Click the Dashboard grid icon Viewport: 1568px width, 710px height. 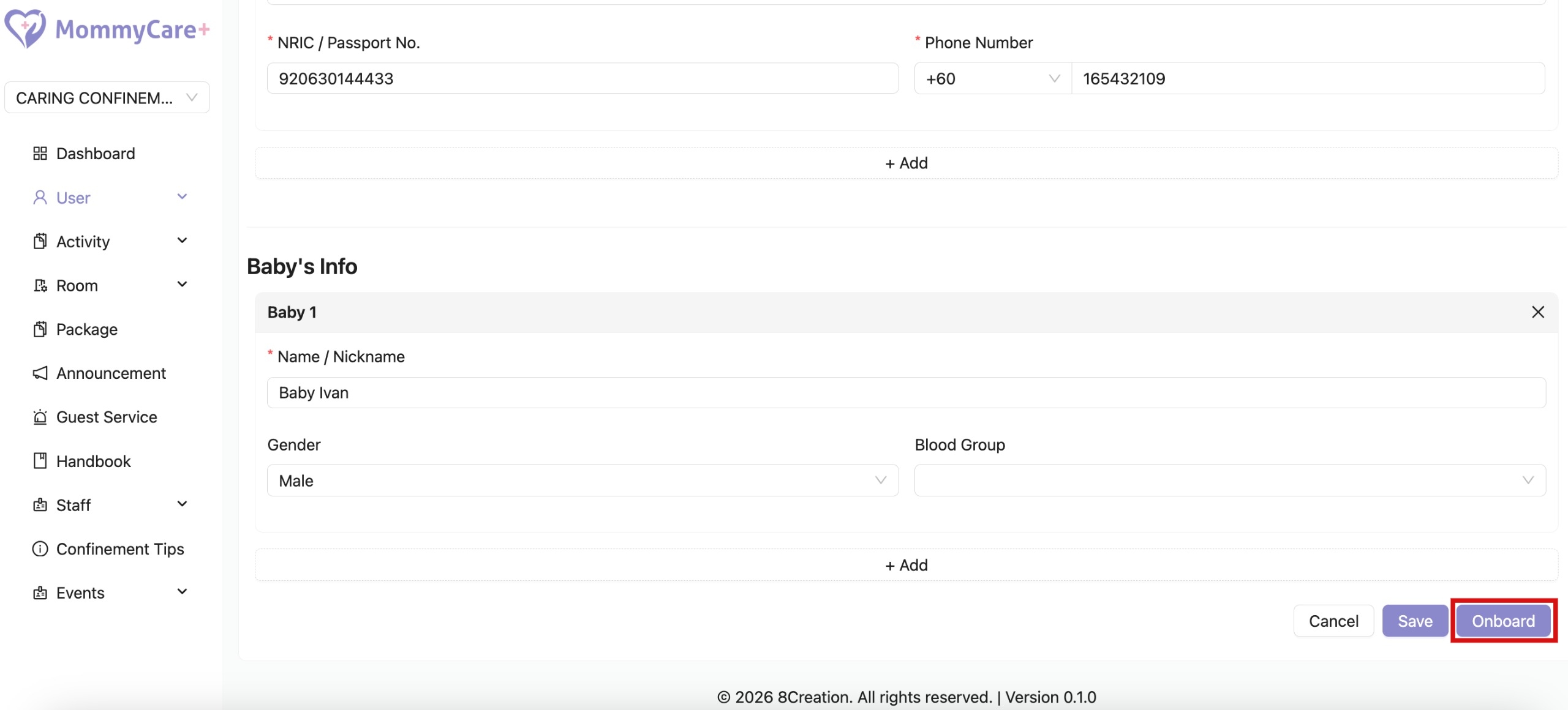[x=40, y=154]
